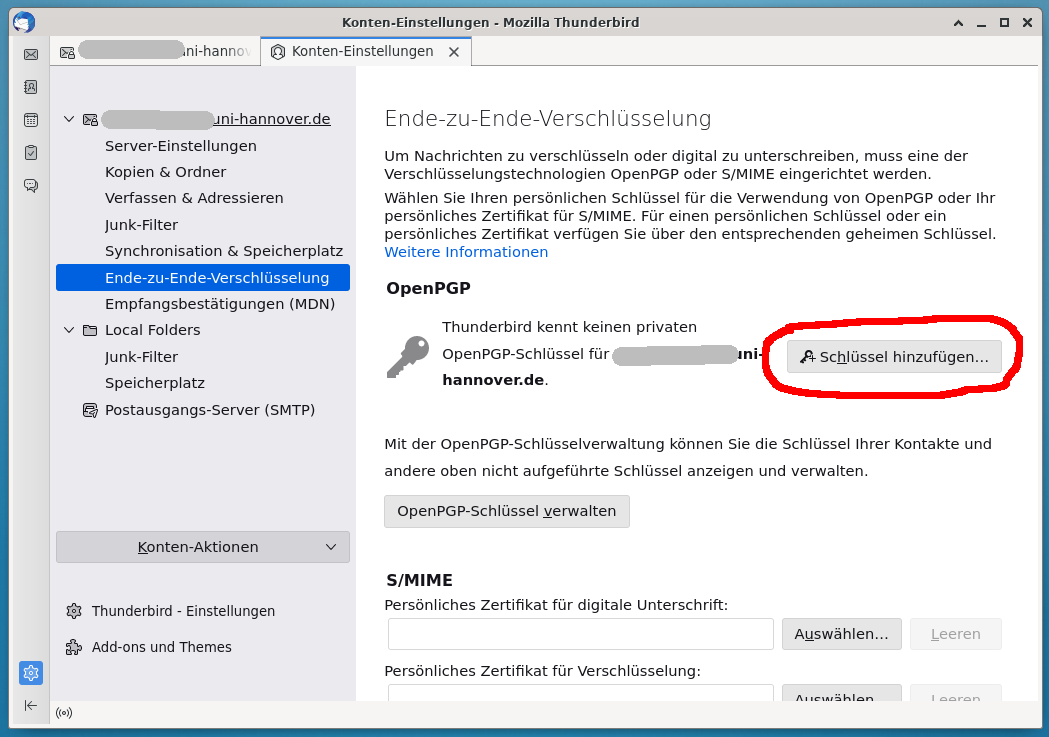
Task: Open the Tasks space icon
Action: pyautogui.click(x=31, y=152)
